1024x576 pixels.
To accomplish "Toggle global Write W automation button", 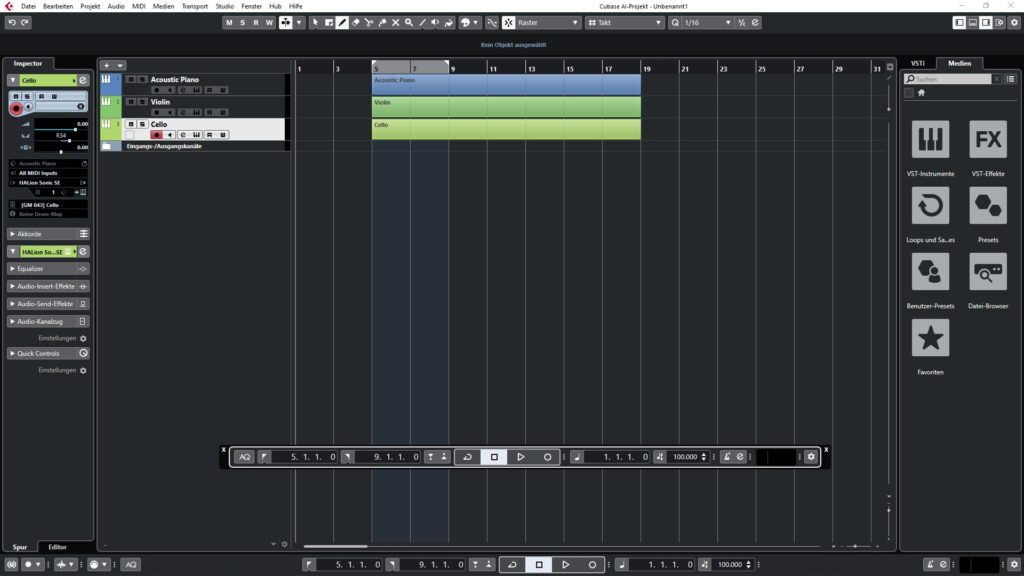I will tap(269, 23).
